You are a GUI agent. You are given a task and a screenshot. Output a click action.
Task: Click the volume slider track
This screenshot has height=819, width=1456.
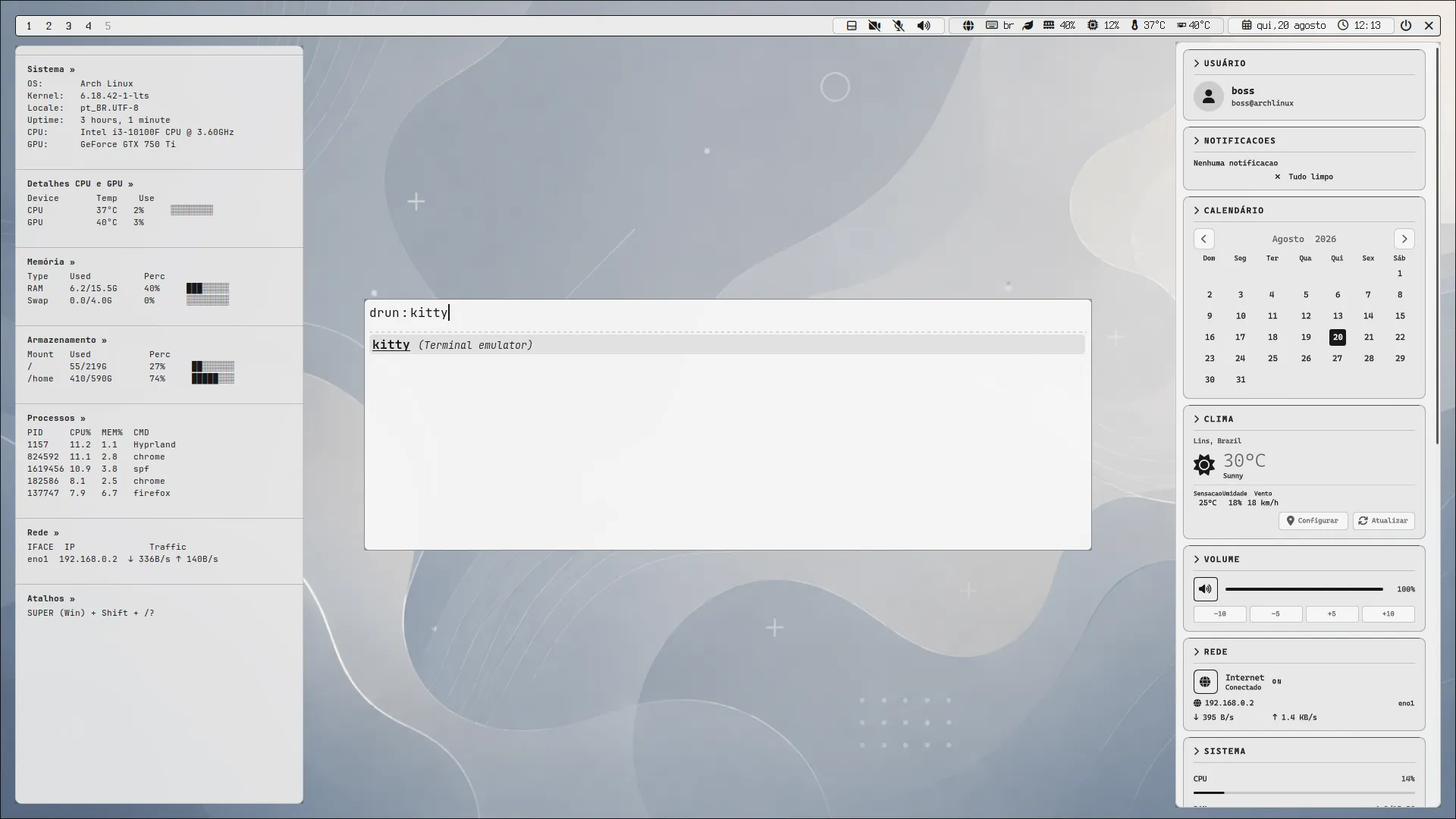1304,589
